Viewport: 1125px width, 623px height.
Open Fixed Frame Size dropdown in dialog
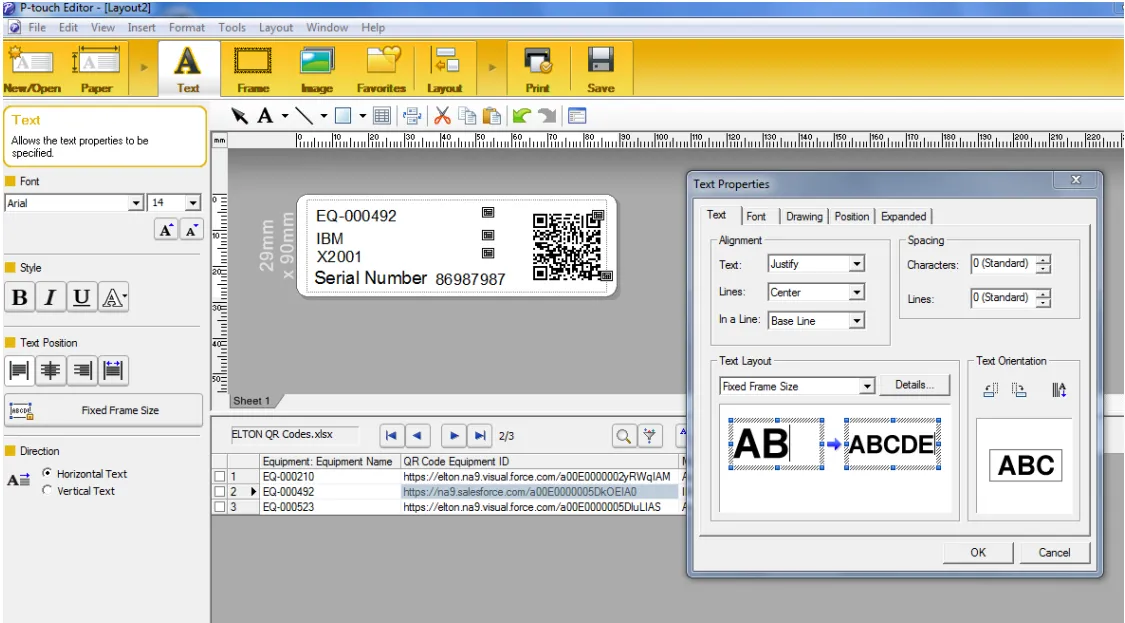tap(867, 386)
